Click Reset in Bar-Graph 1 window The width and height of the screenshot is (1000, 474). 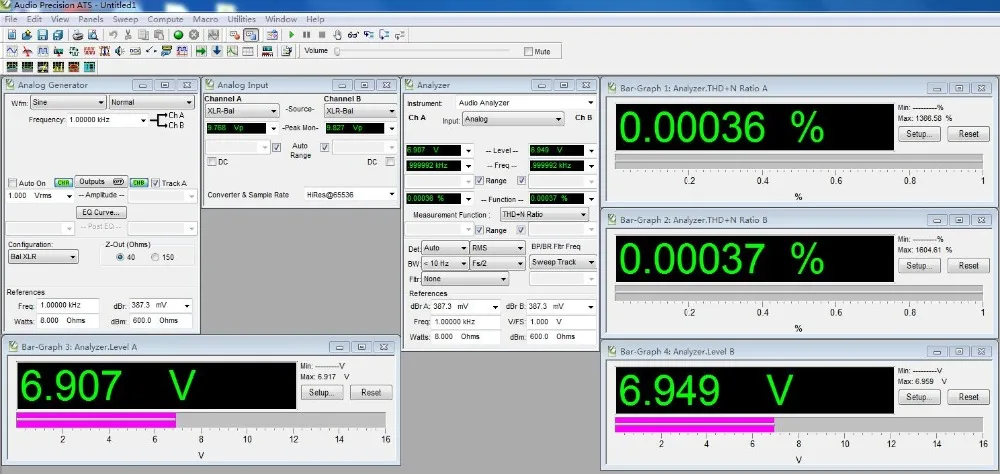[x=968, y=134]
